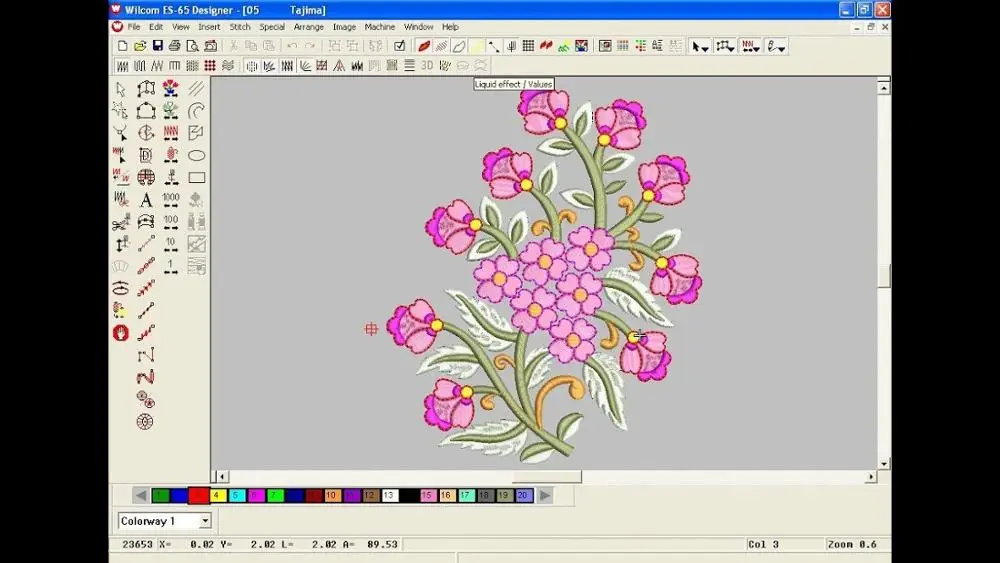Open the Arrange menu
The image size is (1000, 563).
click(309, 27)
